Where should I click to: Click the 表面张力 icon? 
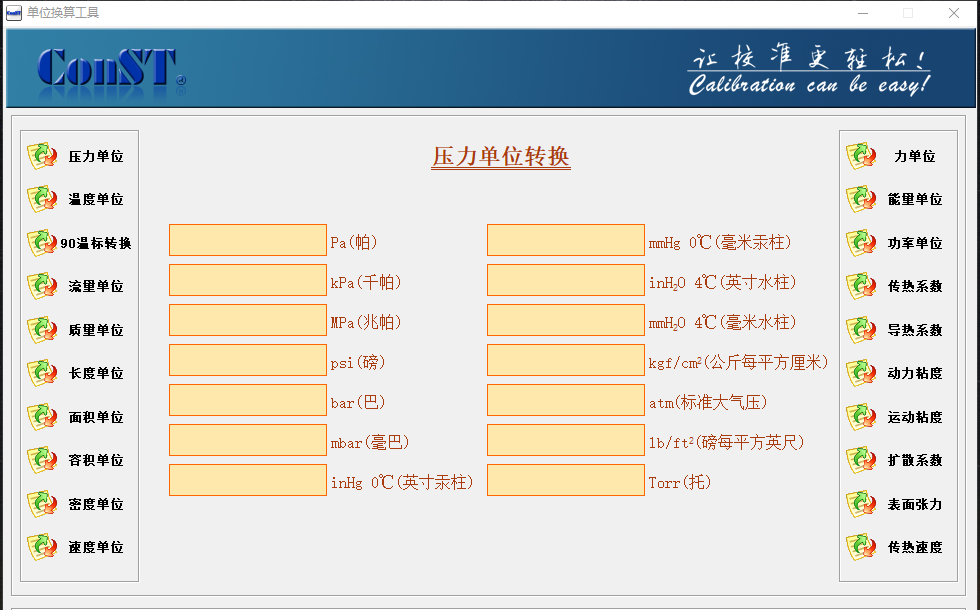[x=861, y=504]
